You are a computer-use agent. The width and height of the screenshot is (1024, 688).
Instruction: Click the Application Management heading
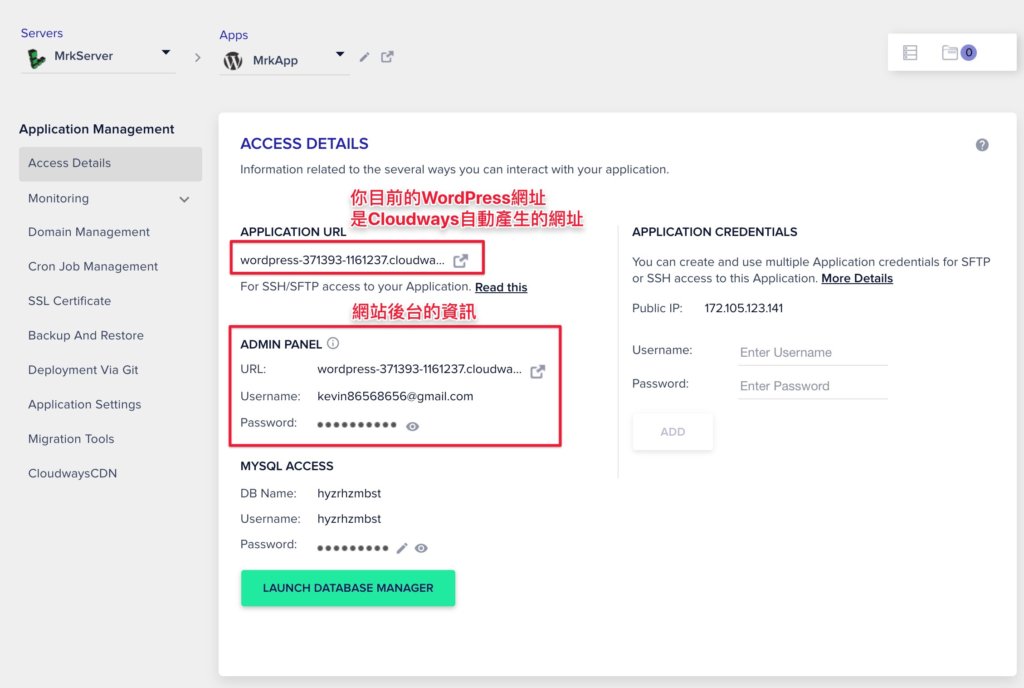[x=97, y=129]
